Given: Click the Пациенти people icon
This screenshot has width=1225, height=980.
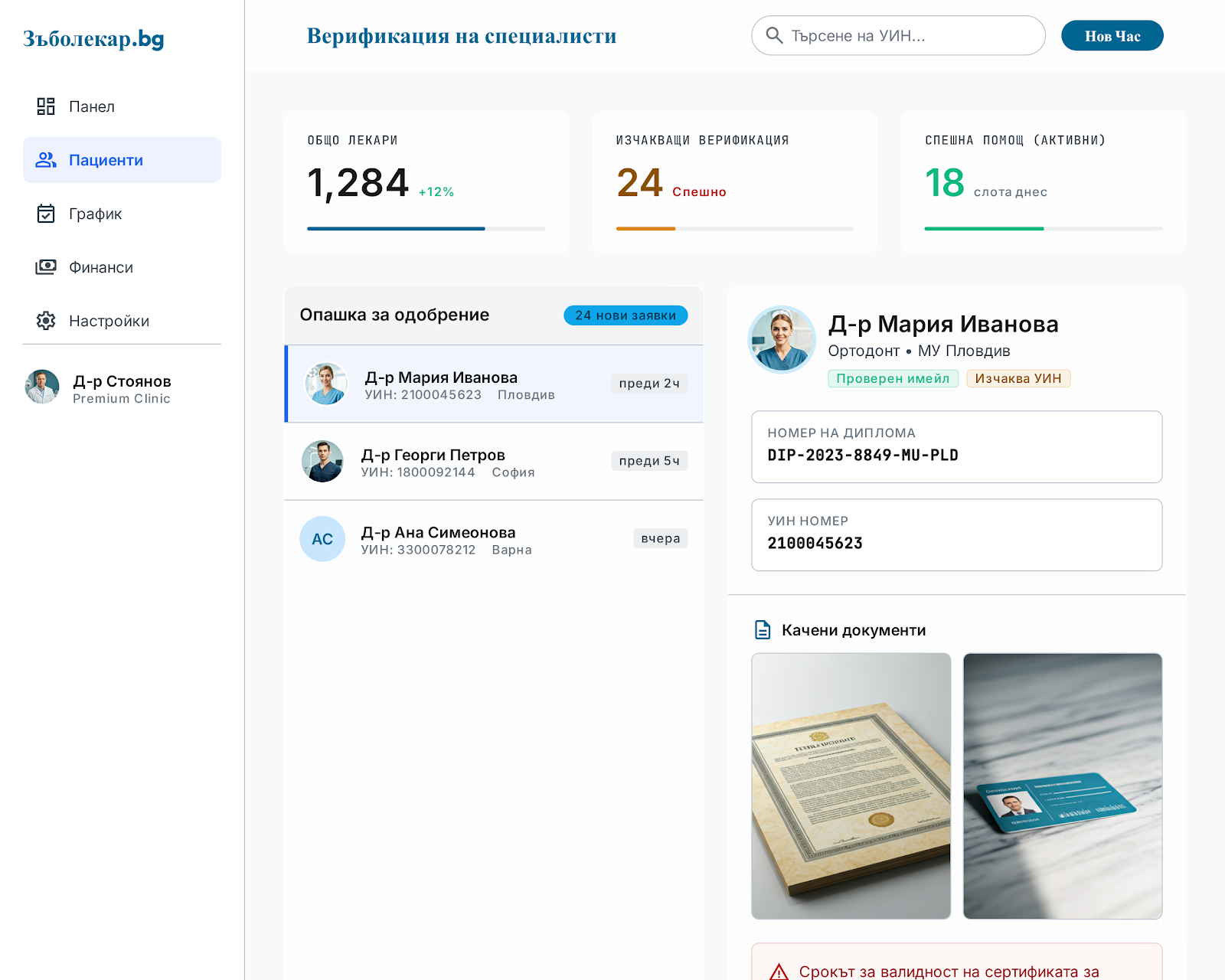Looking at the screenshot, I should click(x=46, y=160).
